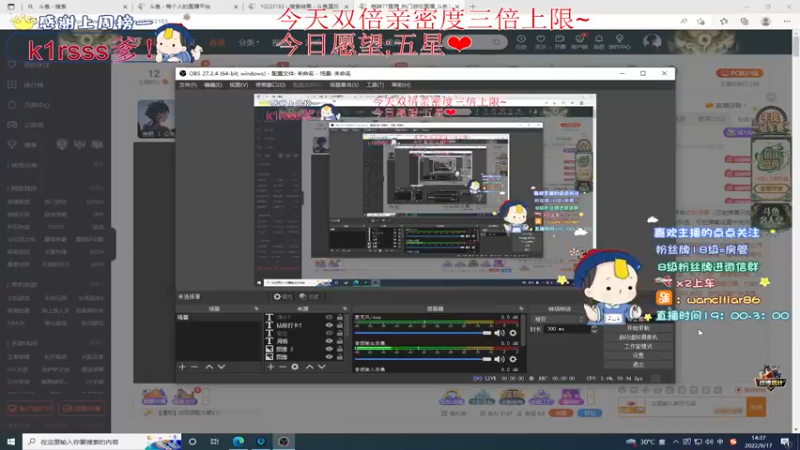This screenshot has height=450, width=800.
Task: Open 属性 properties button above Scenes
Action: pos(282,296)
